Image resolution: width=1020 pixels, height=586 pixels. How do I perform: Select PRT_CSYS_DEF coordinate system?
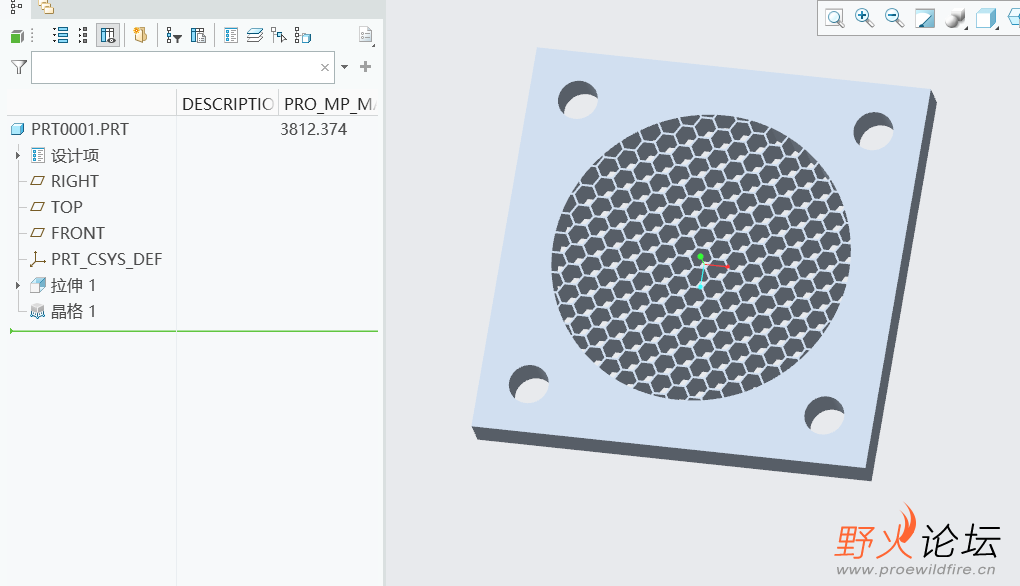tap(107, 260)
